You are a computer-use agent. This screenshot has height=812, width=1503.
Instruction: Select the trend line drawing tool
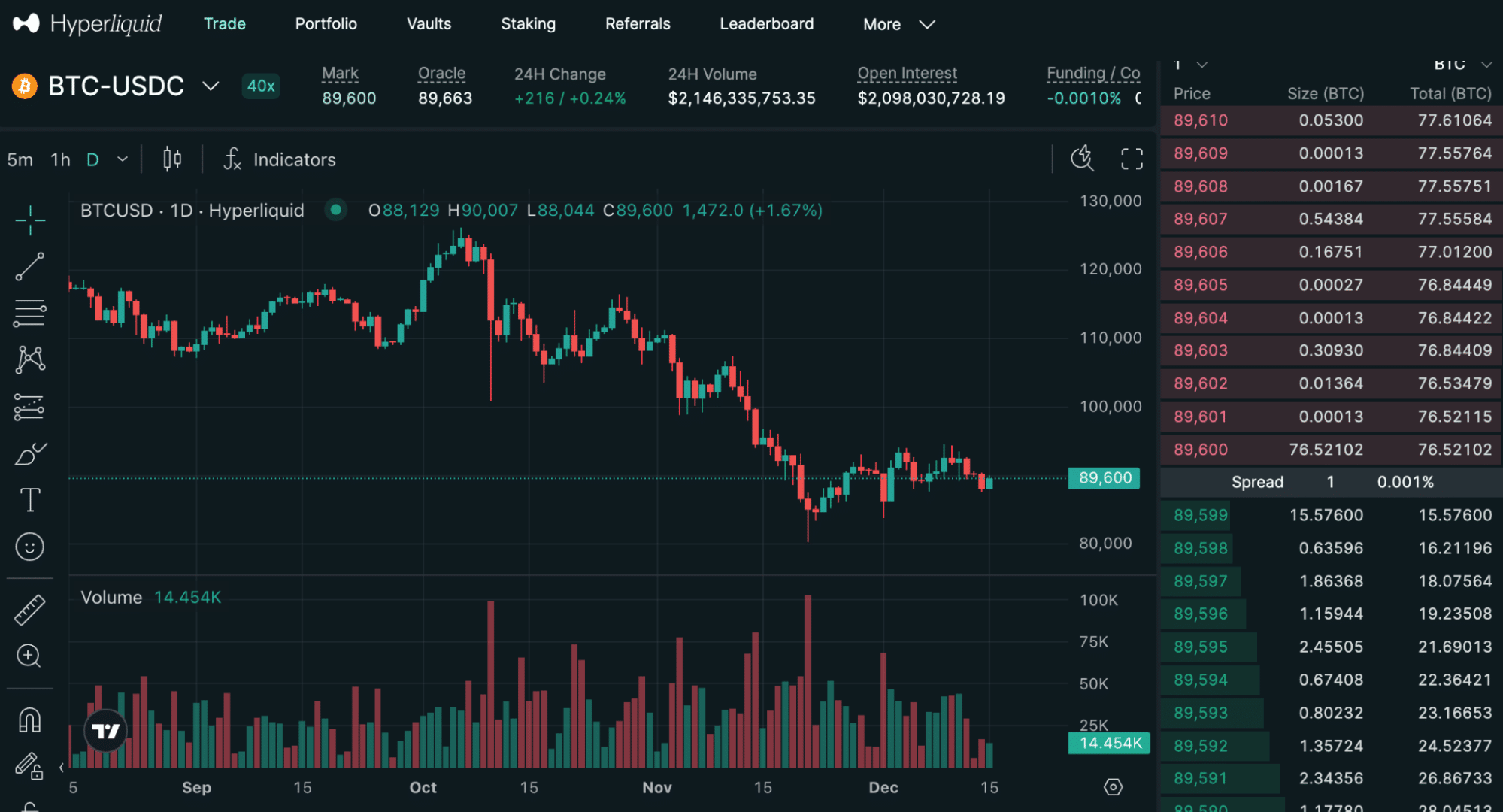(29, 267)
